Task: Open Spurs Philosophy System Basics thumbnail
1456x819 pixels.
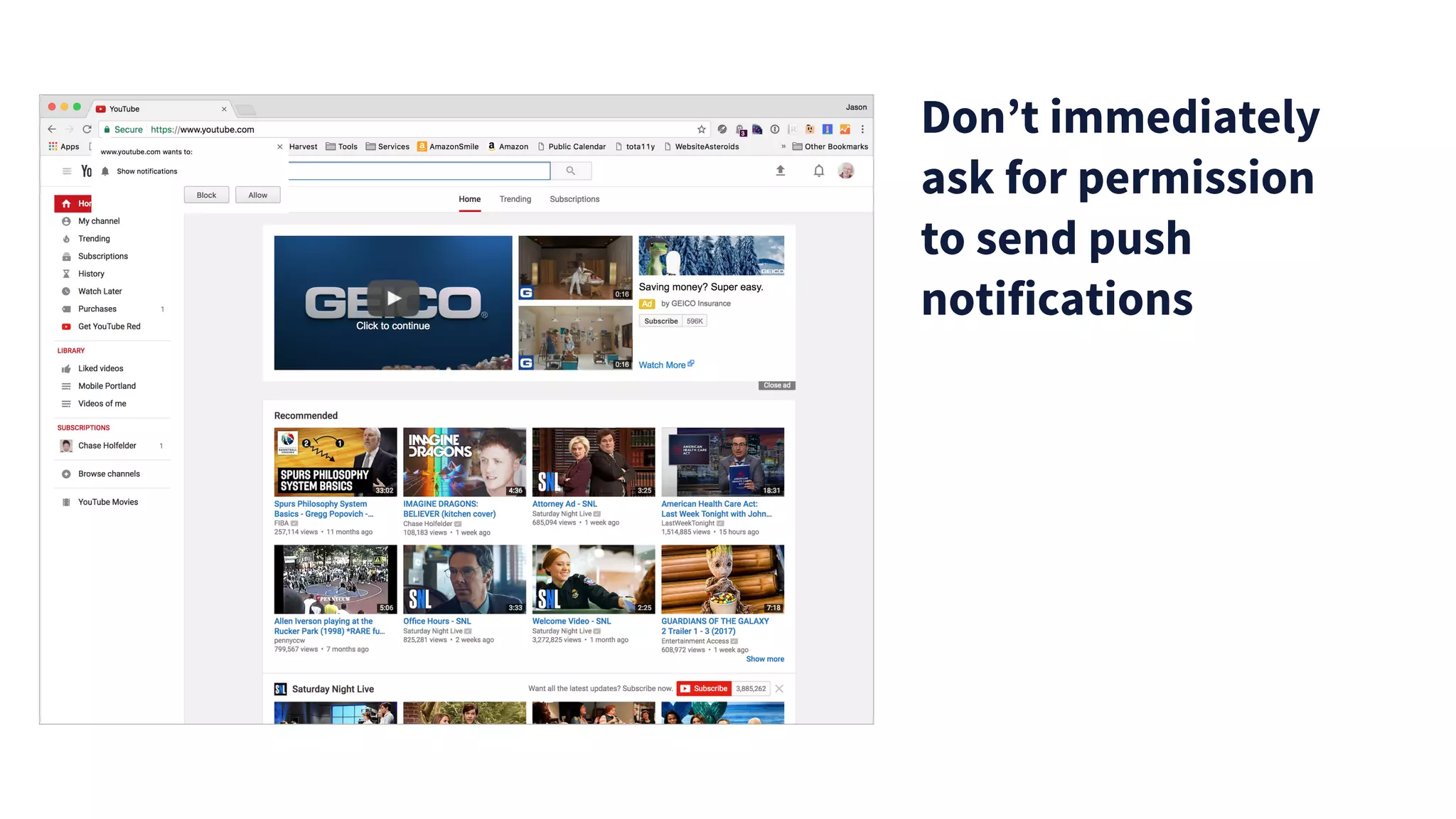Action: tap(336, 461)
